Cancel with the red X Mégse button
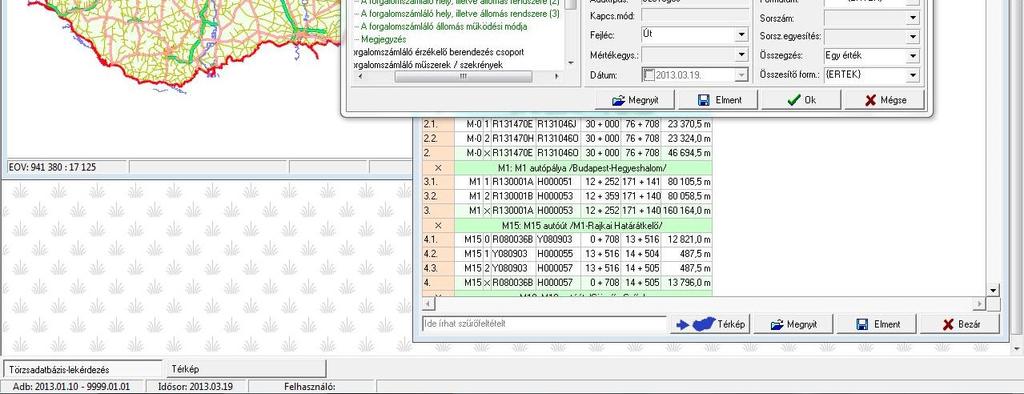 (884, 100)
